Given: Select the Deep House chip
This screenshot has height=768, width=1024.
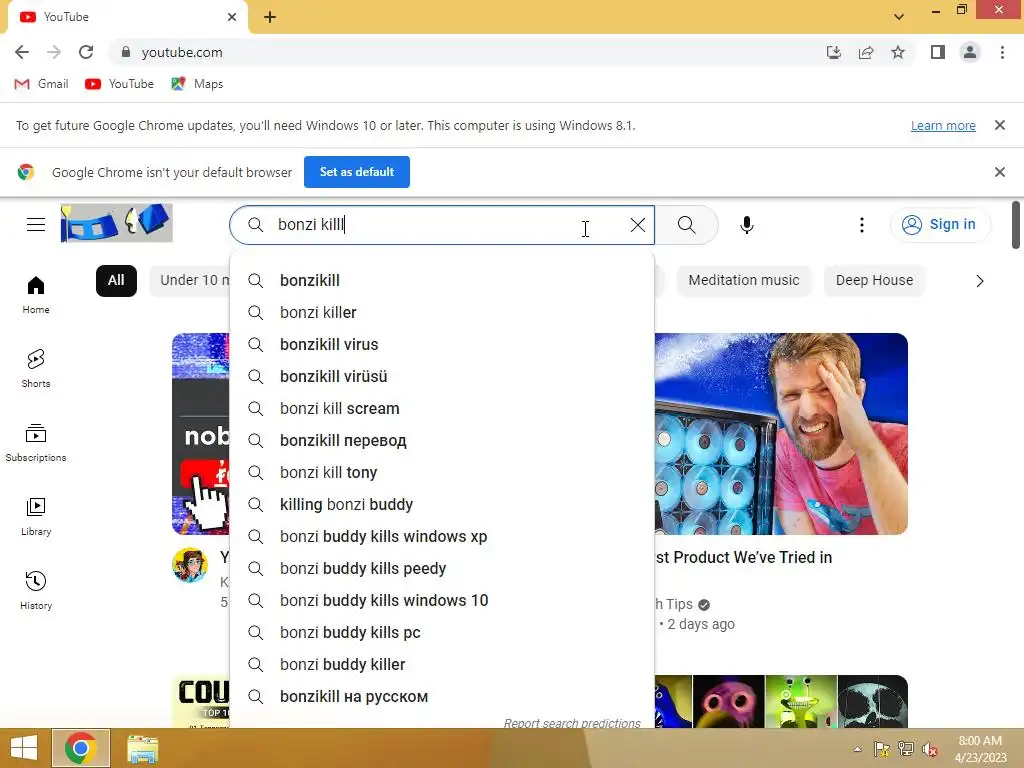Looking at the screenshot, I should [874, 281].
